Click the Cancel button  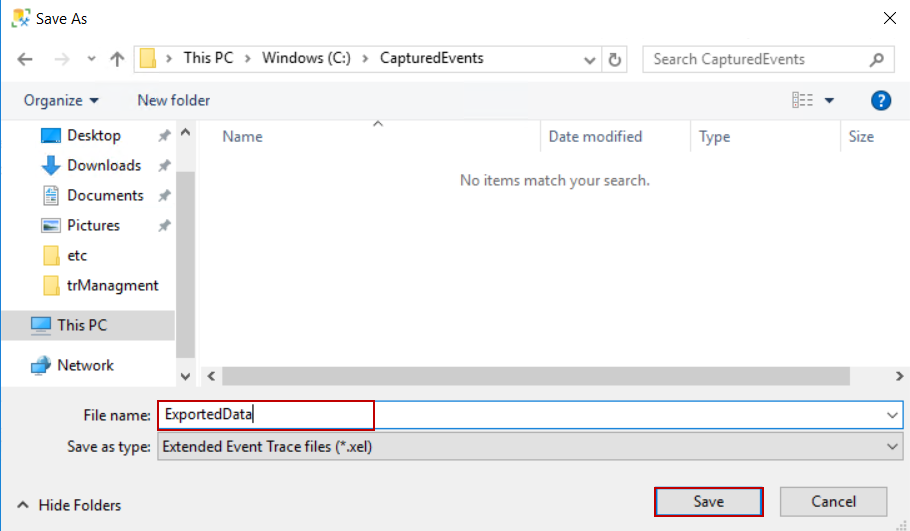click(833, 502)
